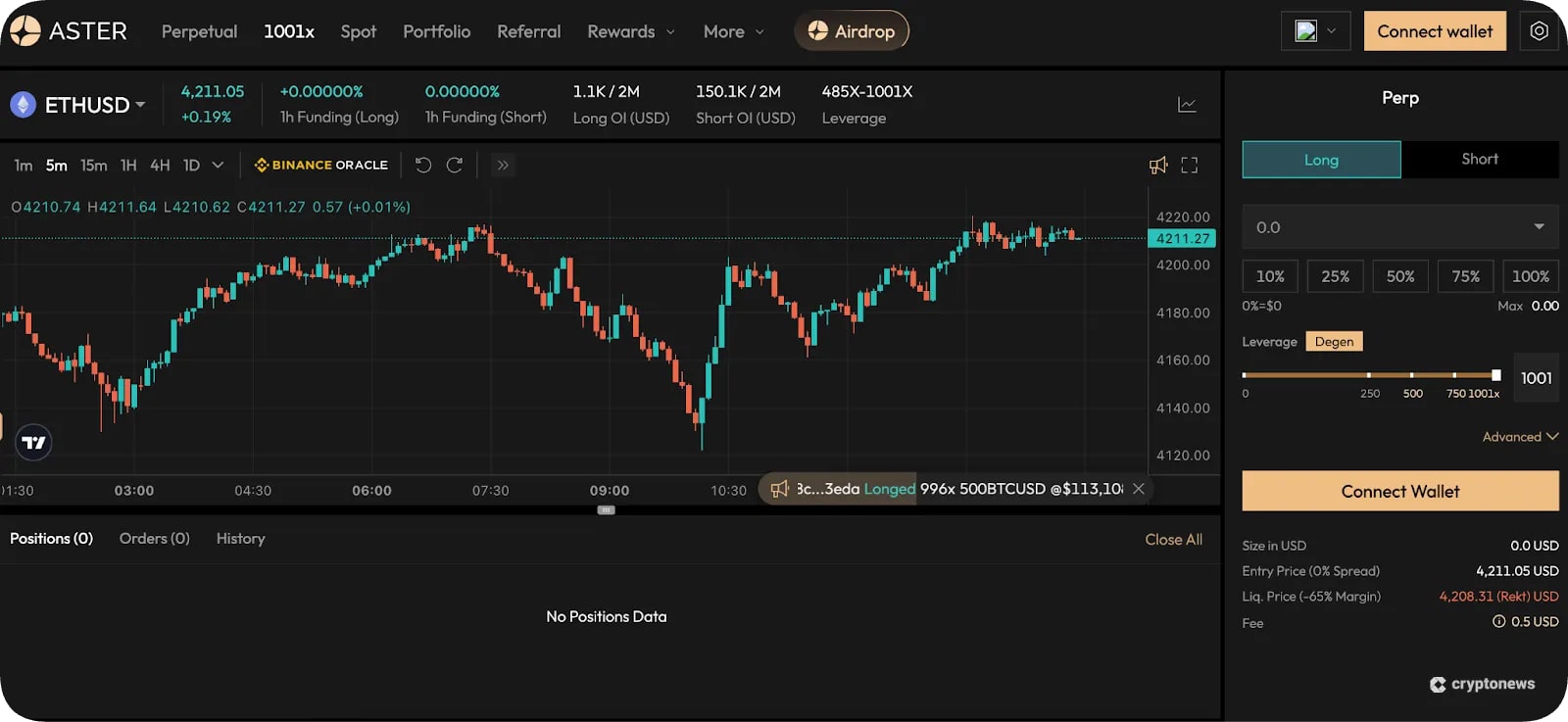
Task: Open the line chart icon near leverage stats
Action: point(1187,105)
